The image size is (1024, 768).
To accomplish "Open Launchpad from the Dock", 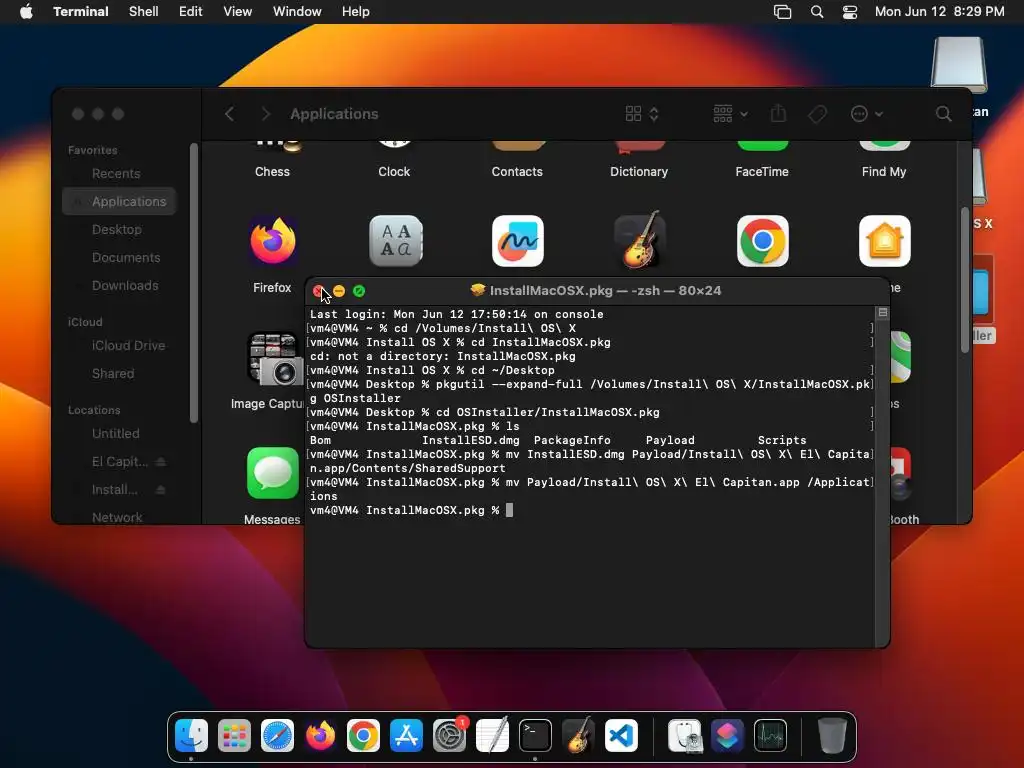I will [234, 735].
